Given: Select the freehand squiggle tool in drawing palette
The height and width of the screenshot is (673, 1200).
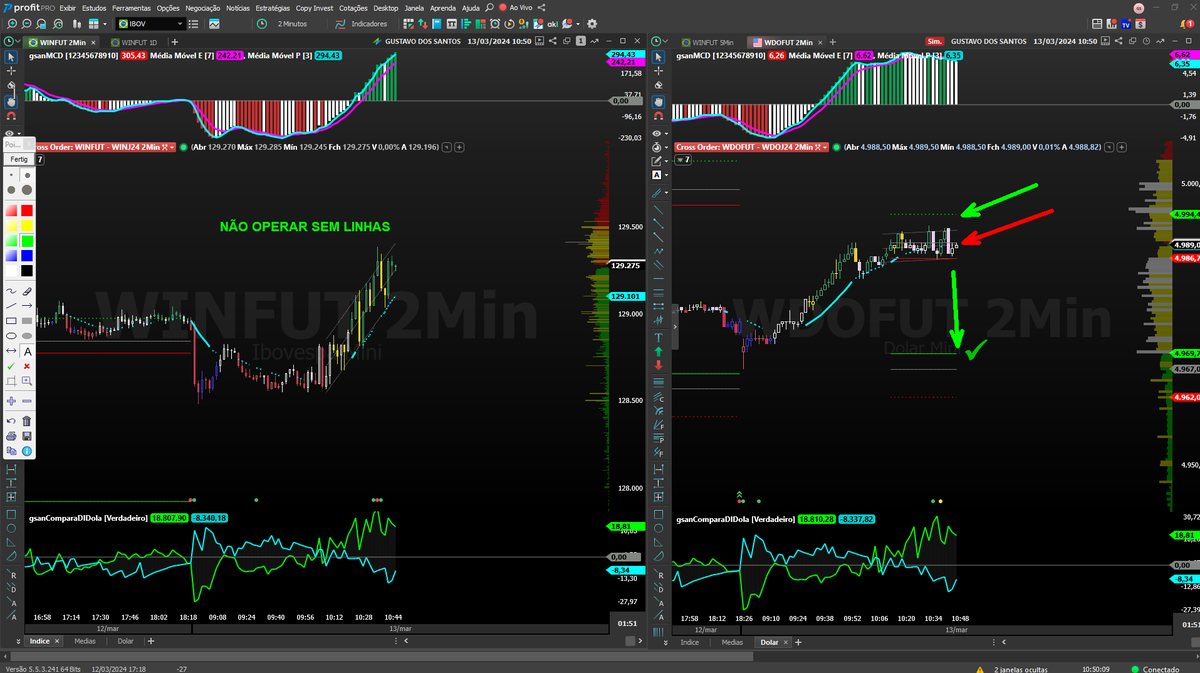Looking at the screenshot, I should tap(11, 291).
